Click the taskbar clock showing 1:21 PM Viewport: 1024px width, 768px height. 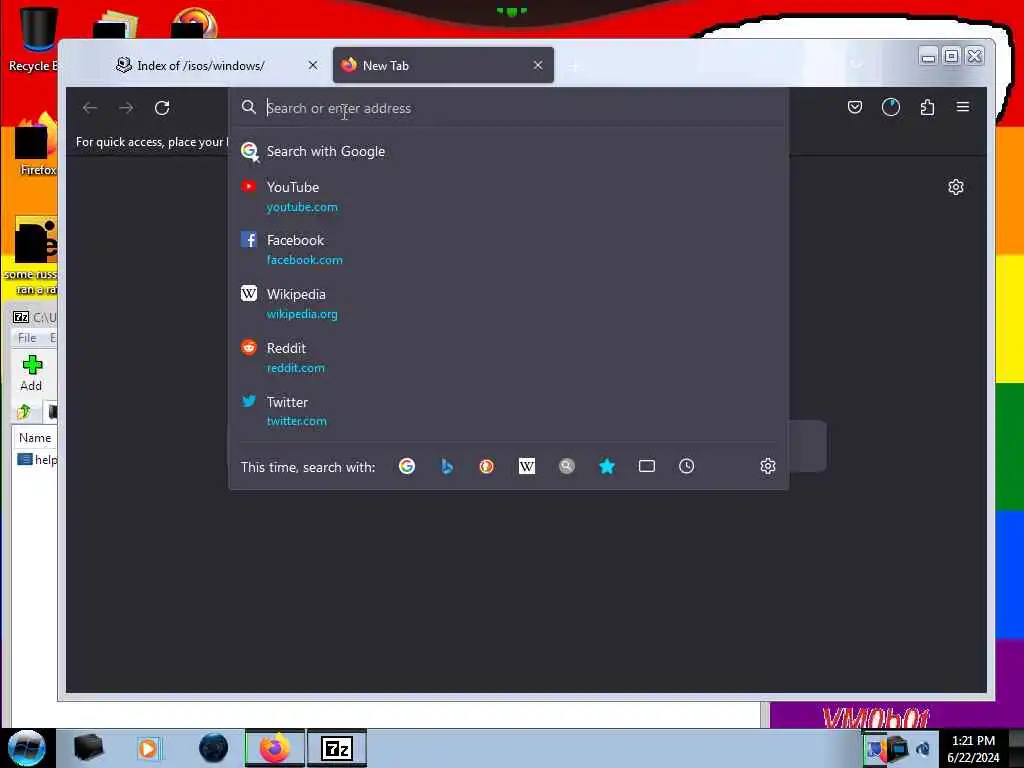click(973, 748)
